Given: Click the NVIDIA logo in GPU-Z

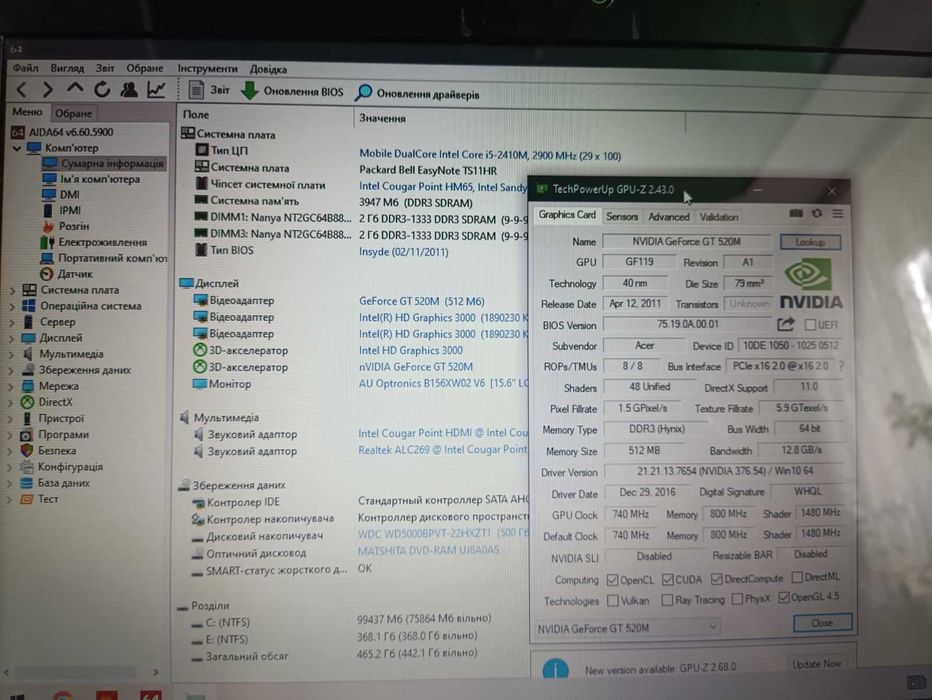Looking at the screenshot, I should pos(811,284).
